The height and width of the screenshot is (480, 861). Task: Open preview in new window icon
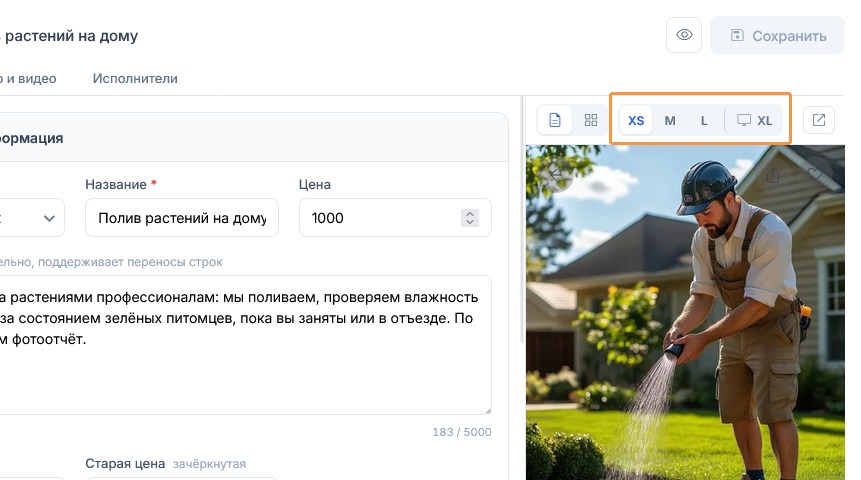[x=819, y=120]
